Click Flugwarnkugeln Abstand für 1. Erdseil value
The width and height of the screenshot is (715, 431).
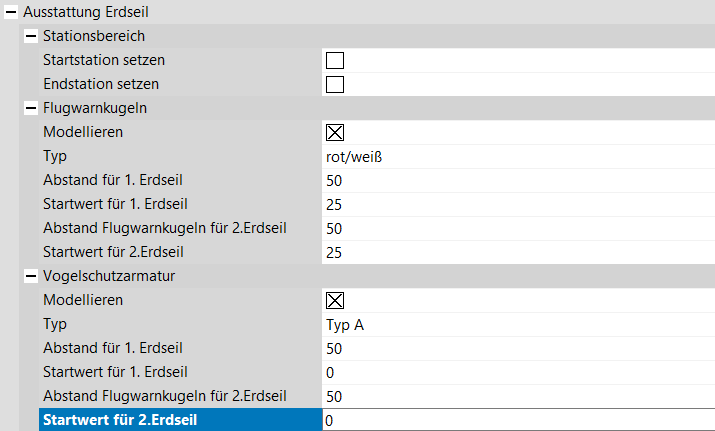tap(516, 180)
